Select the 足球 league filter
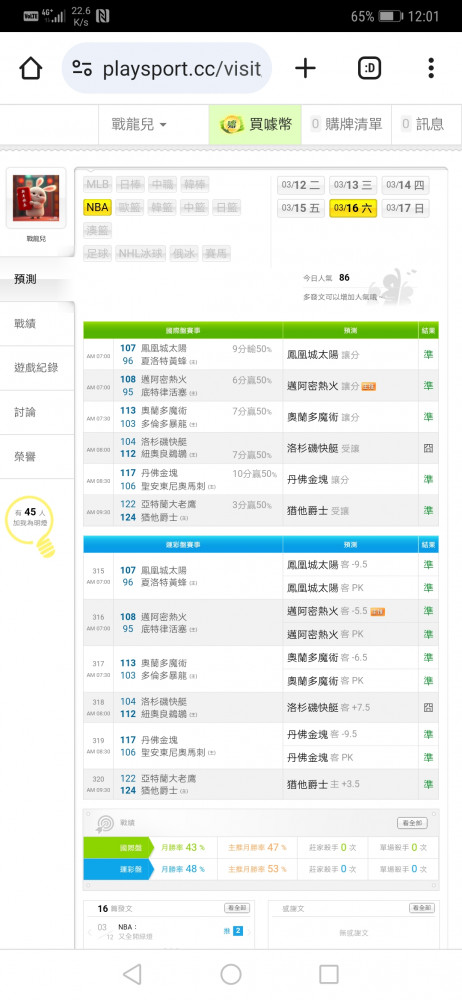The image size is (462, 1000). 98,253
